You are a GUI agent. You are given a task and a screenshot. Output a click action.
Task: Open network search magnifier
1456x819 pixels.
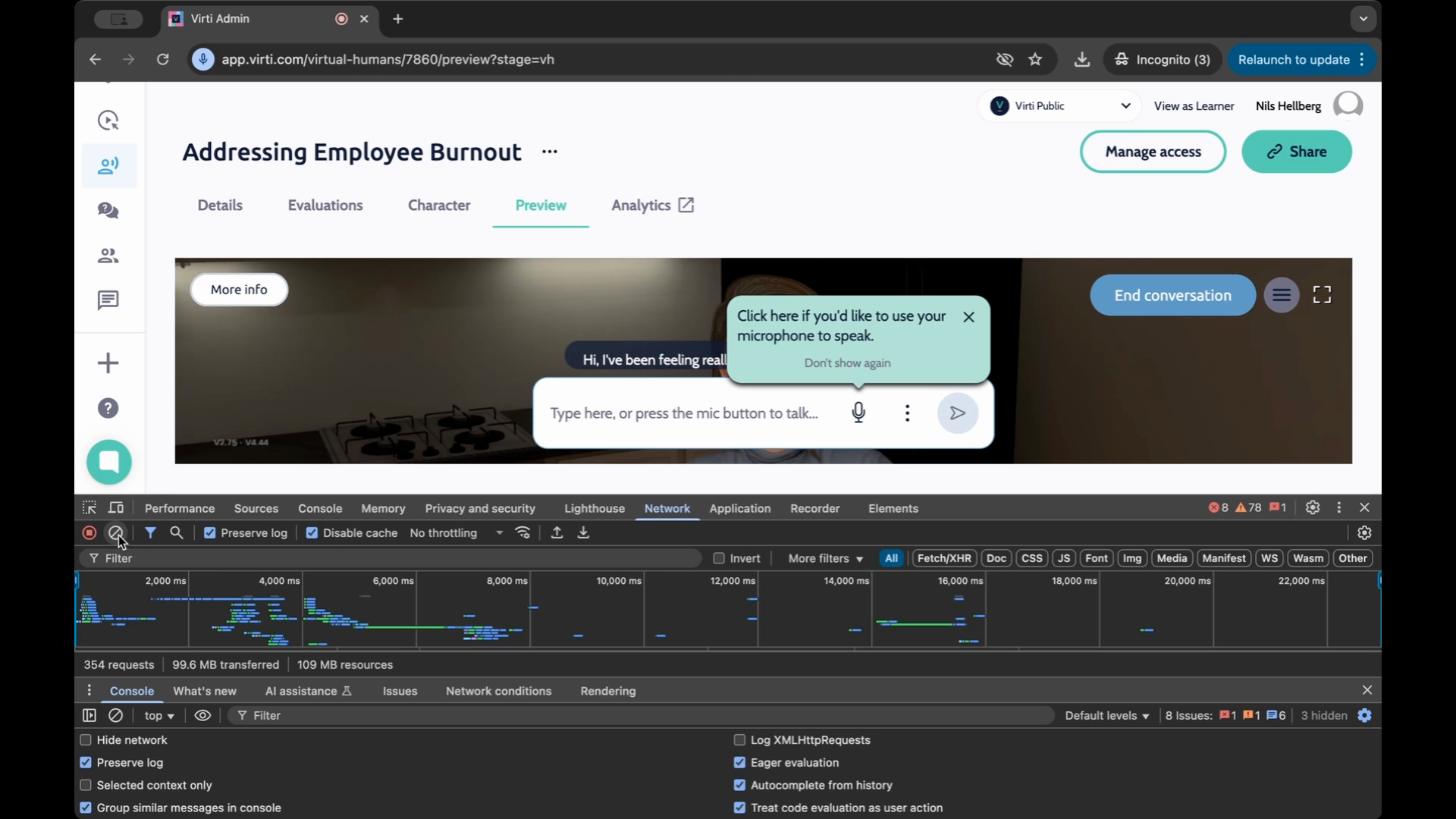click(x=177, y=533)
